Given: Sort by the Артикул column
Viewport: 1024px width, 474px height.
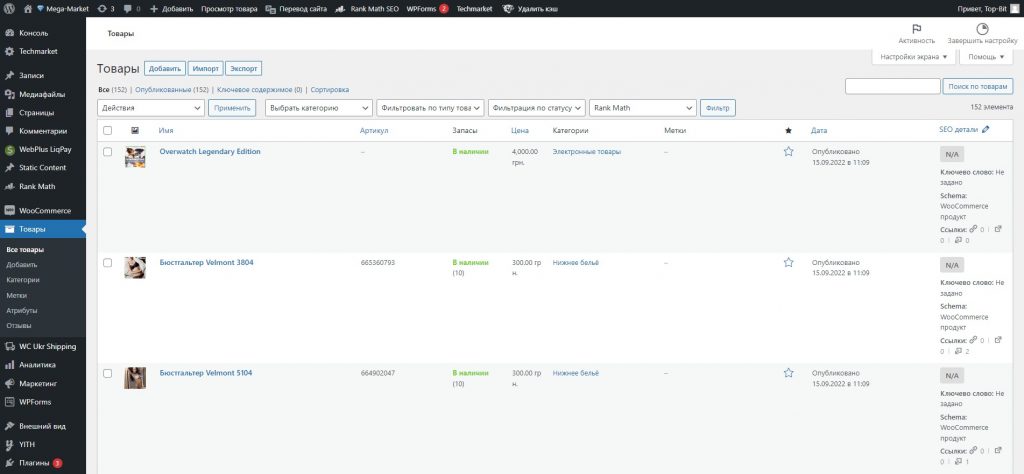Looking at the screenshot, I should click(374, 131).
